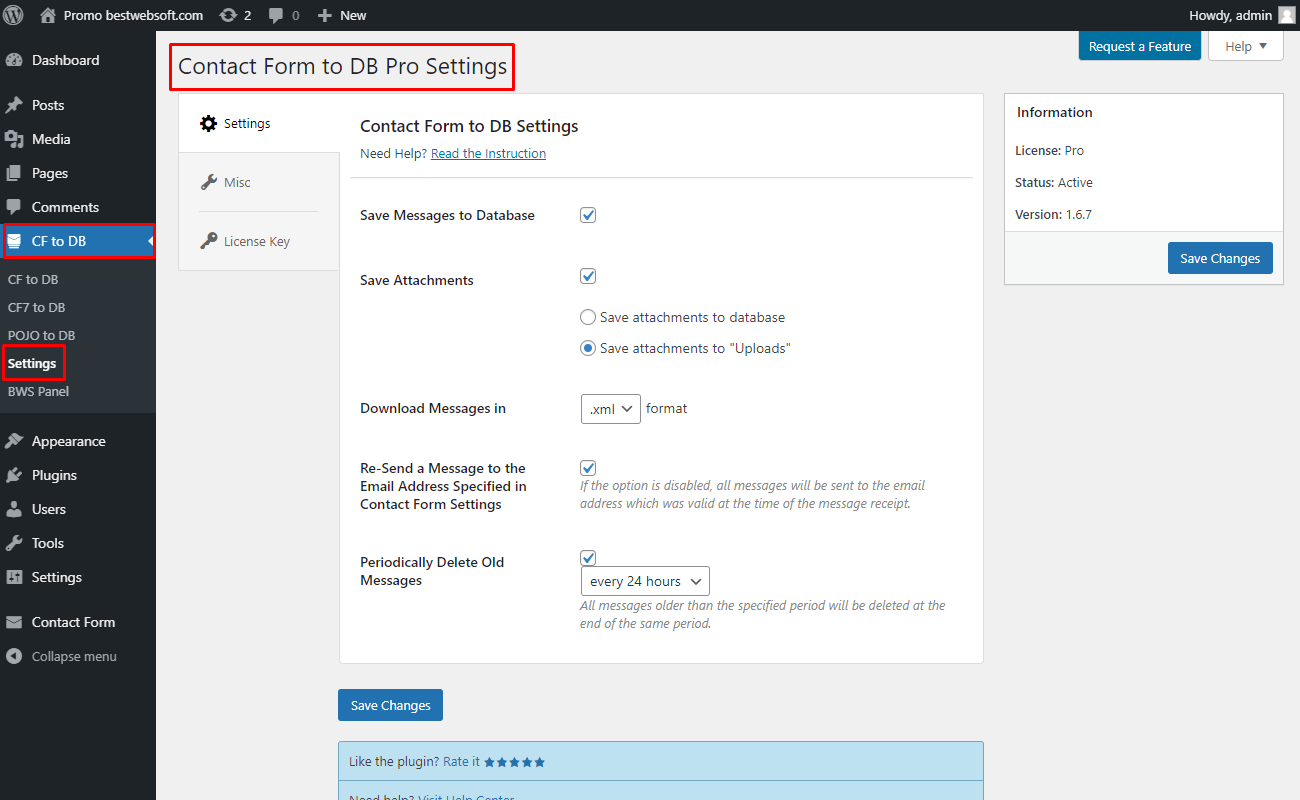
Task: Click the Users person icon
Action: coord(14,509)
